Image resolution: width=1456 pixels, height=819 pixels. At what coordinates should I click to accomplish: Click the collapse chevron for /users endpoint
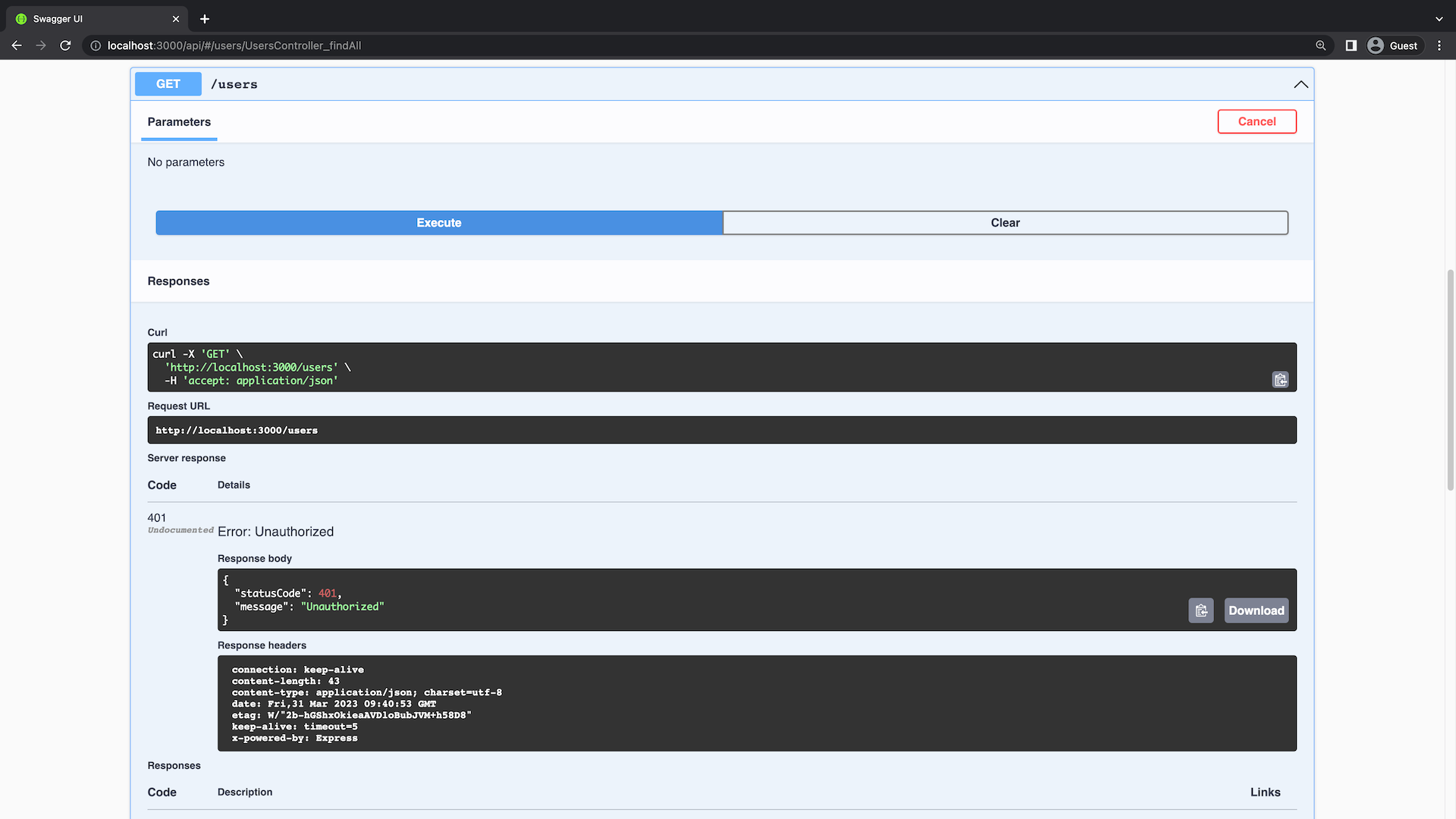[1300, 84]
